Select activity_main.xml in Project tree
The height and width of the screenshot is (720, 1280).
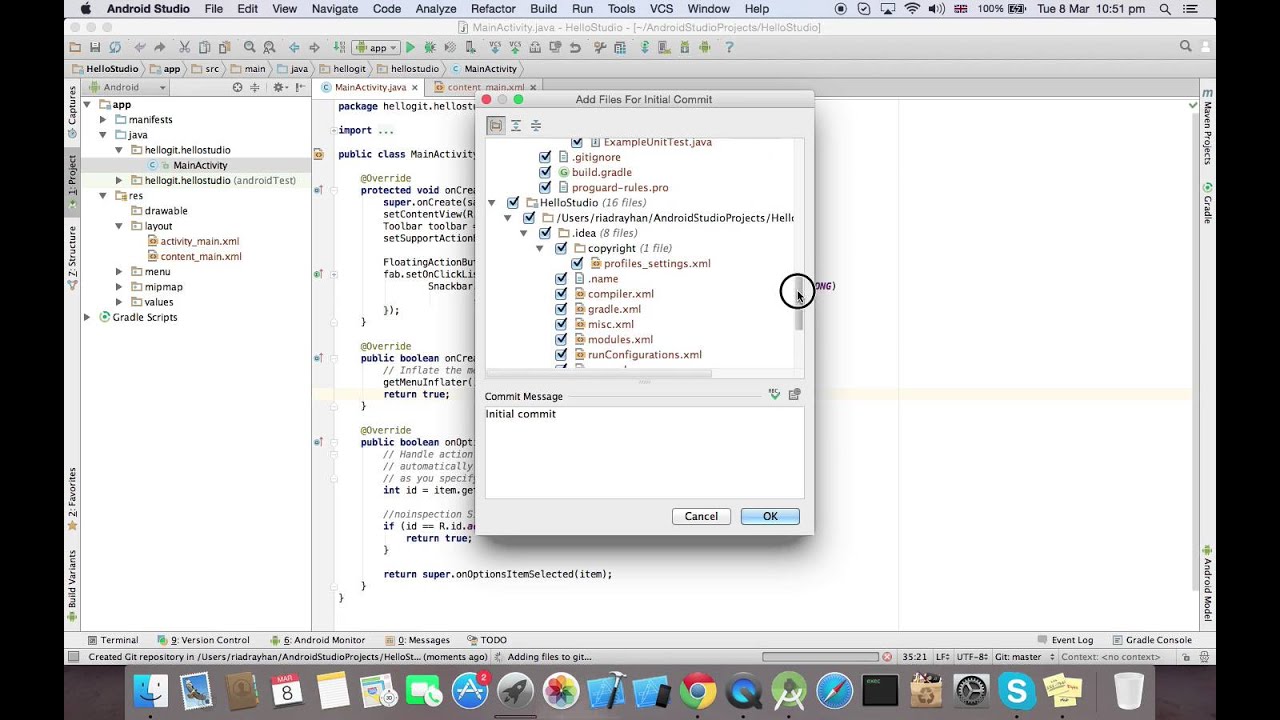click(199, 241)
